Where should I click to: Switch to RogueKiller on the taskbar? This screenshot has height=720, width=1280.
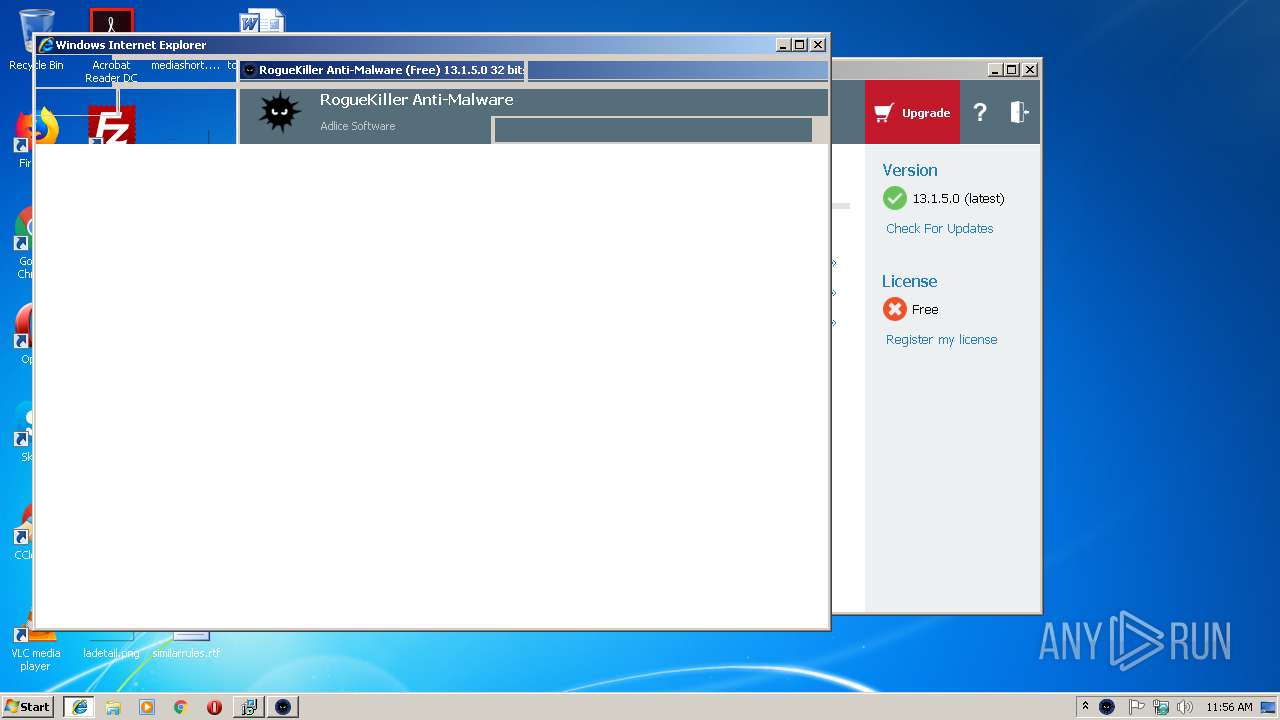point(283,707)
